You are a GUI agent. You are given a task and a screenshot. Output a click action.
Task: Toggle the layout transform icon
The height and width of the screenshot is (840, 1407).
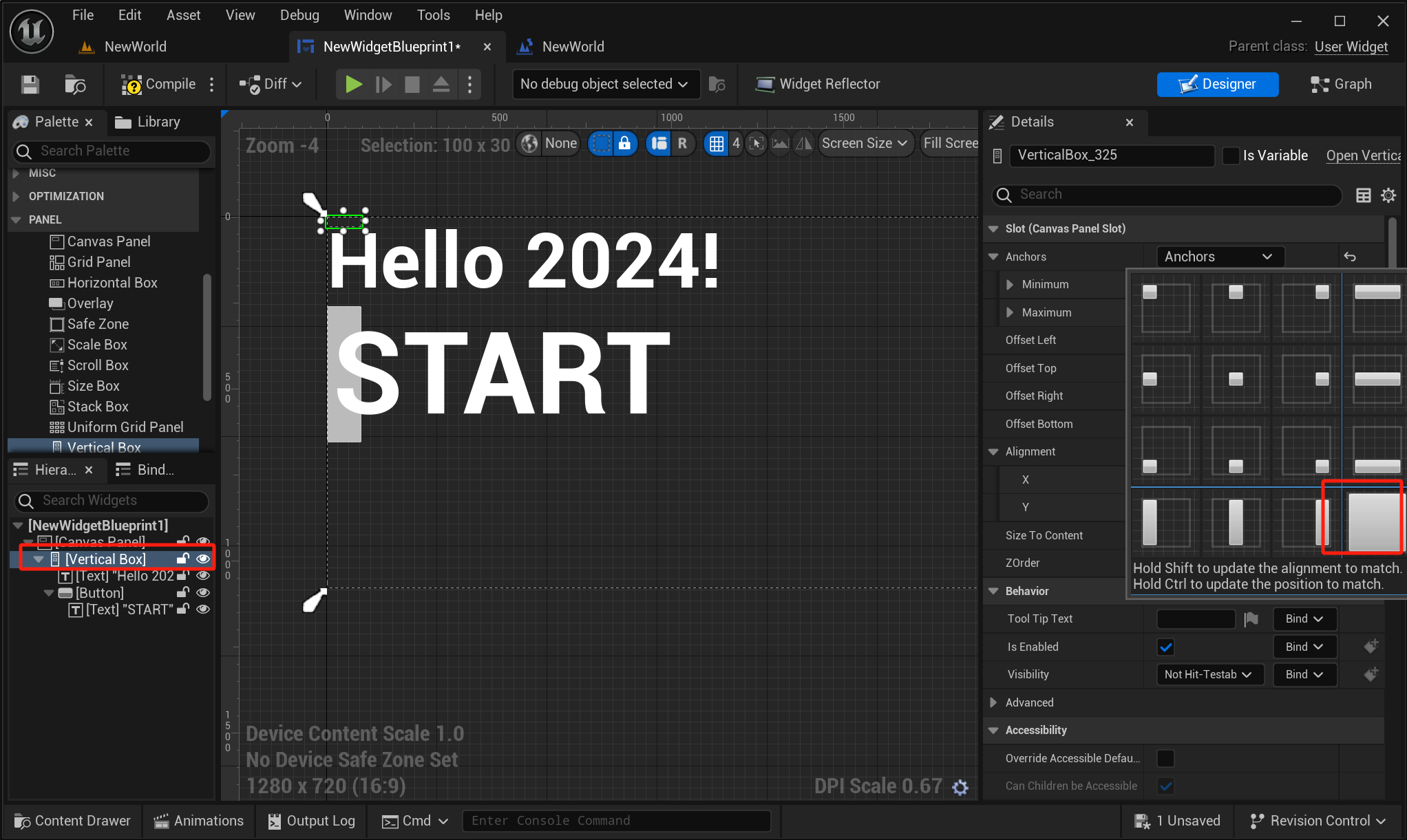pos(659,143)
